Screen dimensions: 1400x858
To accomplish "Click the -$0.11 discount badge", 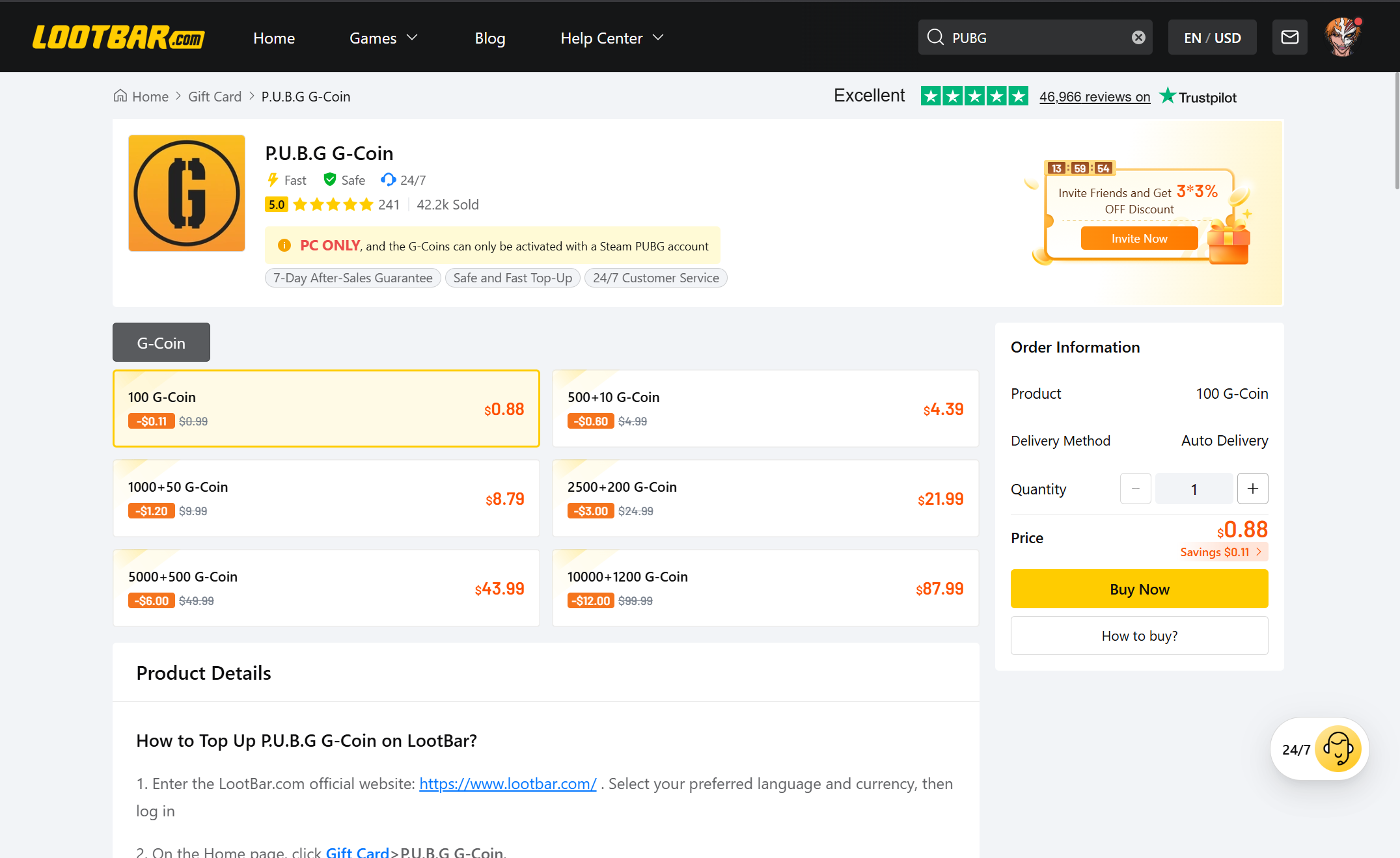I will pyautogui.click(x=152, y=421).
